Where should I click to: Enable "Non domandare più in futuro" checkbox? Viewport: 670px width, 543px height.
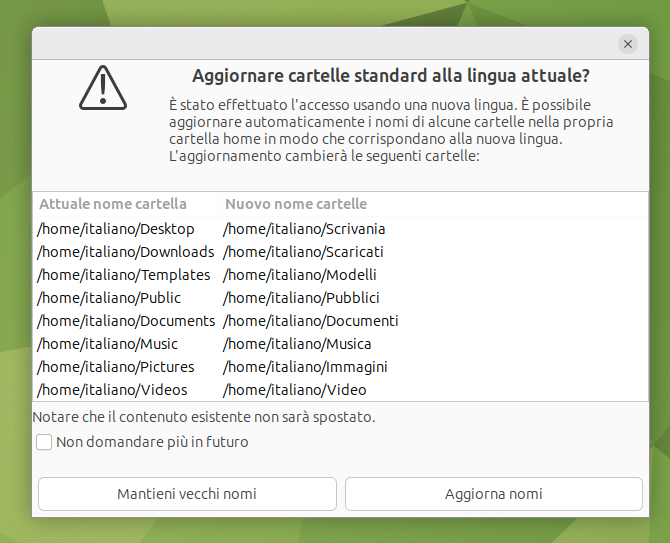pyautogui.click(x=44, y=442)
